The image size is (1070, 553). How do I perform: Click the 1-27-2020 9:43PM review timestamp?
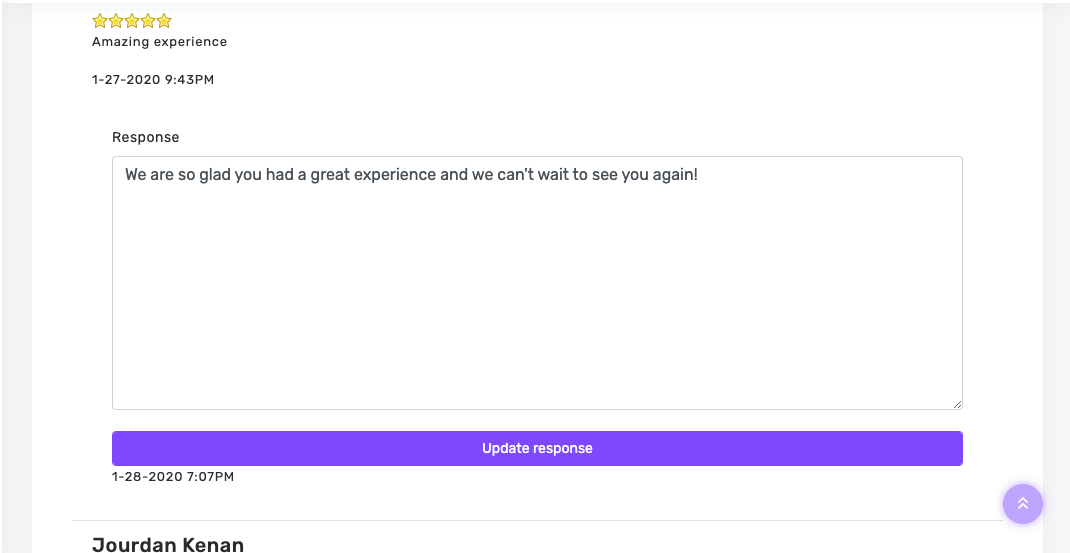tap(153, 80)
